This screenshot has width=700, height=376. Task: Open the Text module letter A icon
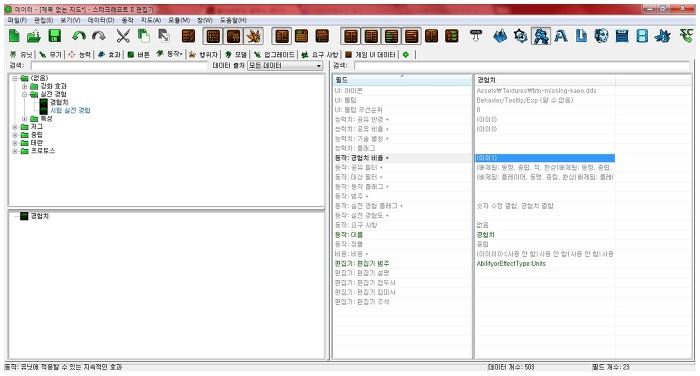(x=561, y=36)
